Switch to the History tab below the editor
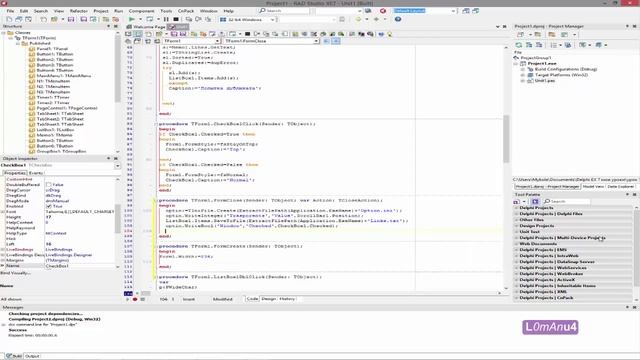This screenshot has height=360, width=640. coord(287,299)
